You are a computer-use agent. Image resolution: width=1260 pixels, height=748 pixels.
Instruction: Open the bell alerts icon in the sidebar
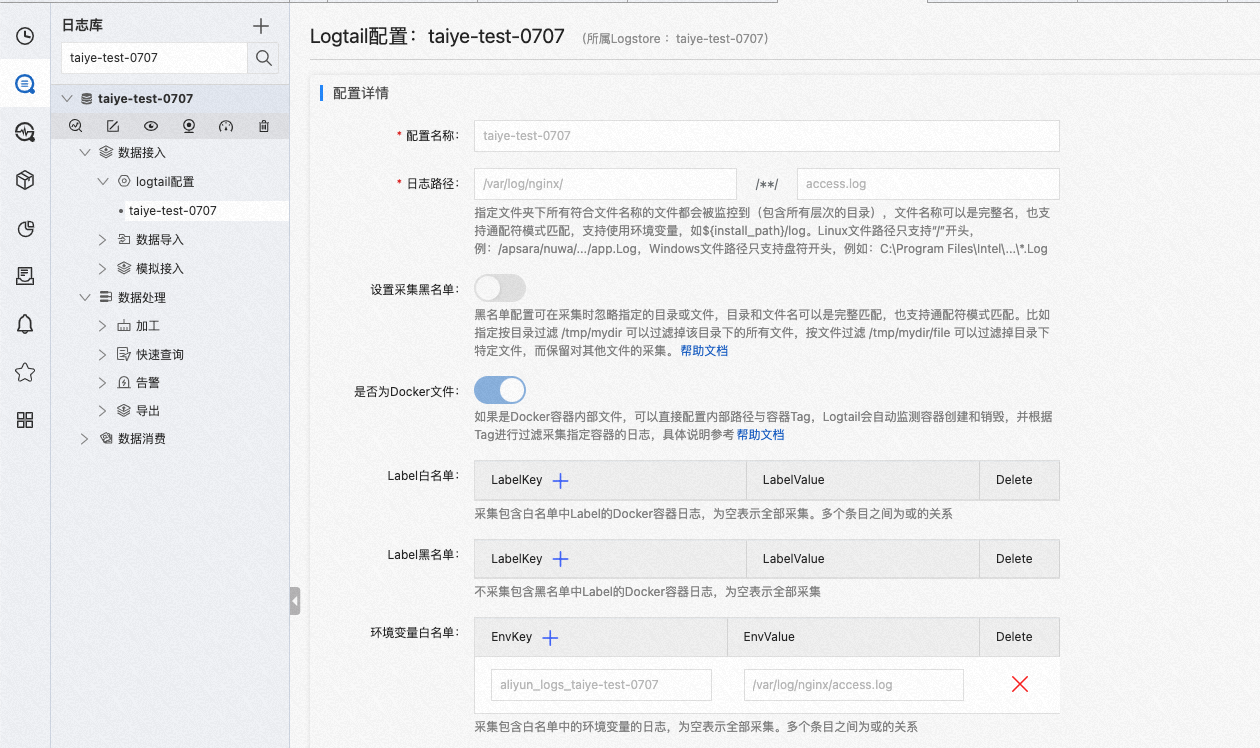click(x=24, y=324)
